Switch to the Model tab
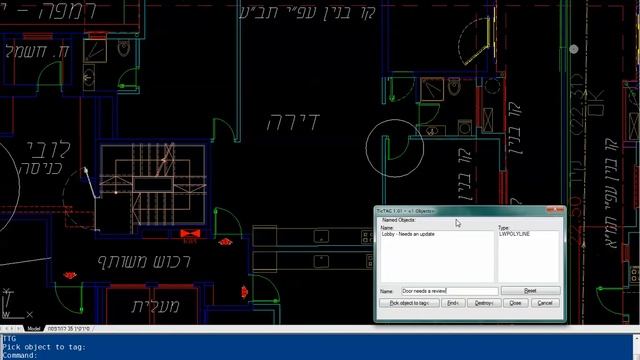Screen dimensions: 640x360 pos(34,329)
